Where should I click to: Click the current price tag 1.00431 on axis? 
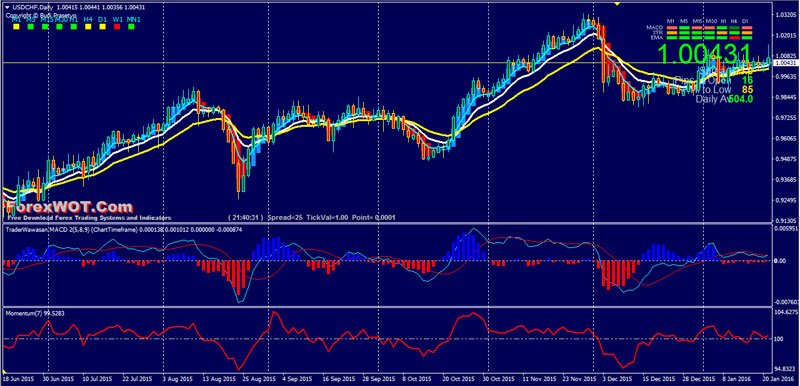click(x=786, y=63)
